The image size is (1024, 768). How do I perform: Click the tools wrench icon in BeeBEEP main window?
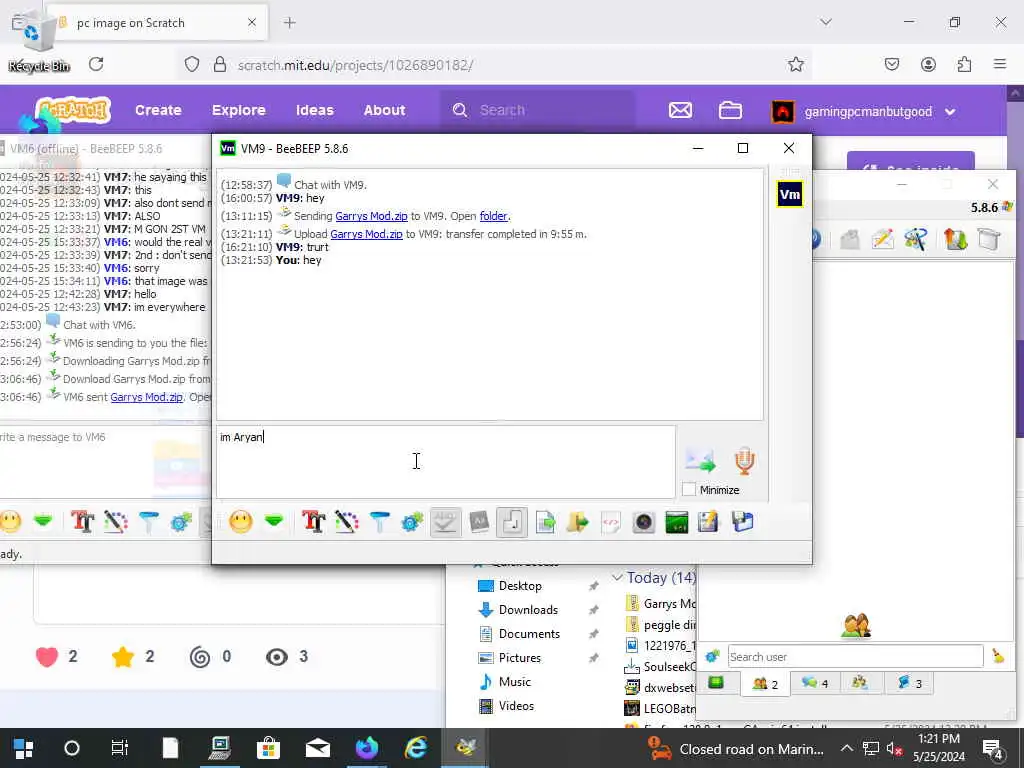pos(915,239)
